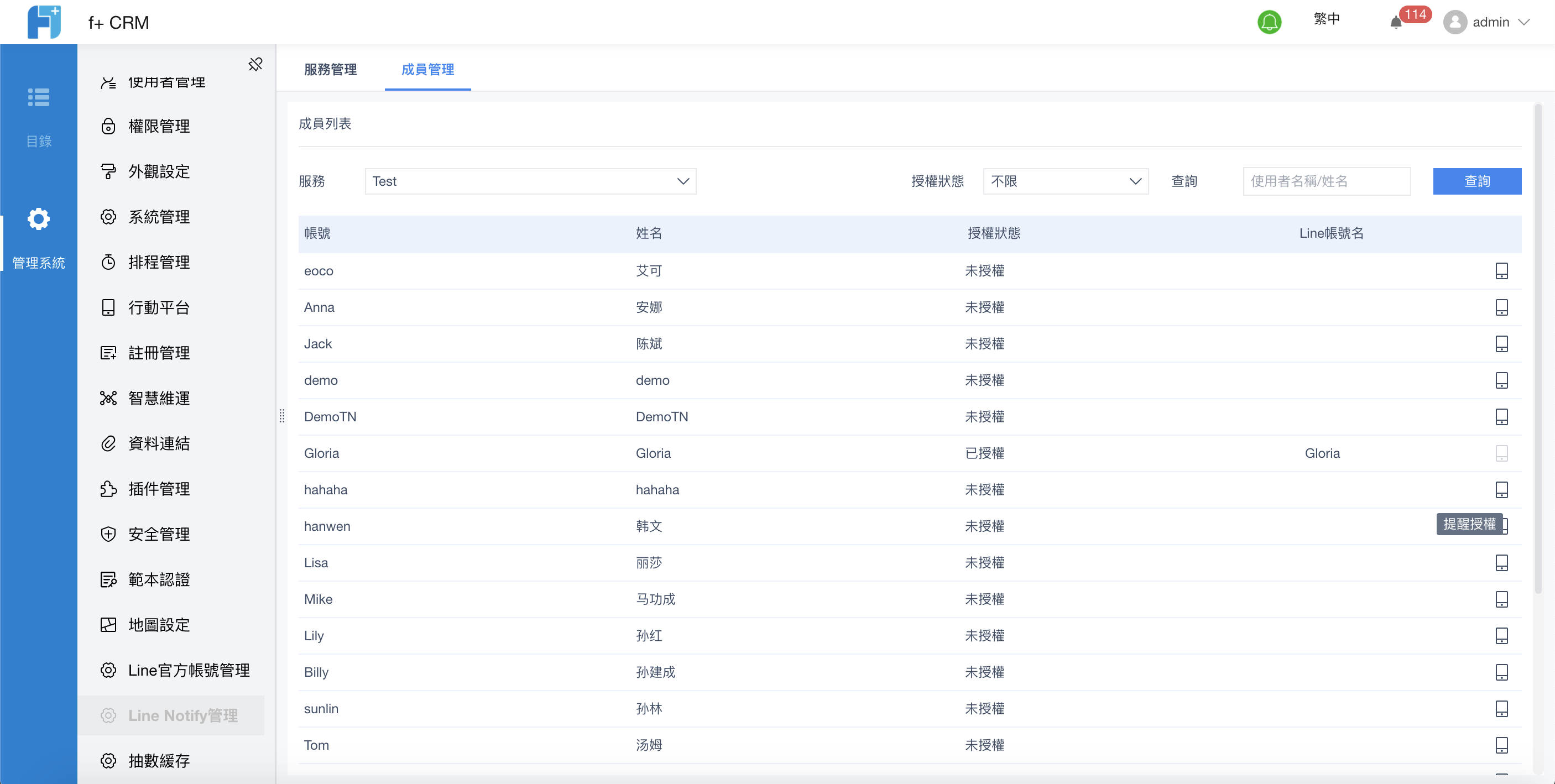
Task: Click remind-authorize phone icon for DemoTN
Action: click(x=1501, y=417)
